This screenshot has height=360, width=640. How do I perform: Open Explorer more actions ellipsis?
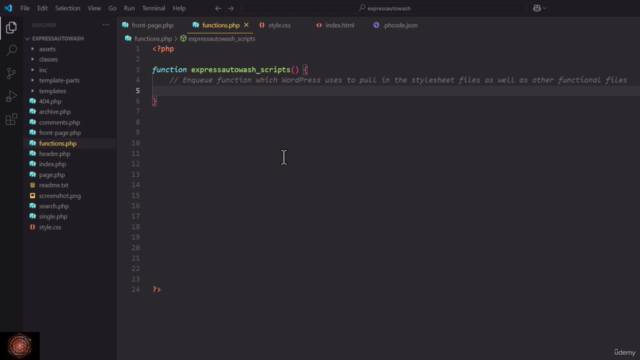pyautogui.click(x=106, y=25)
